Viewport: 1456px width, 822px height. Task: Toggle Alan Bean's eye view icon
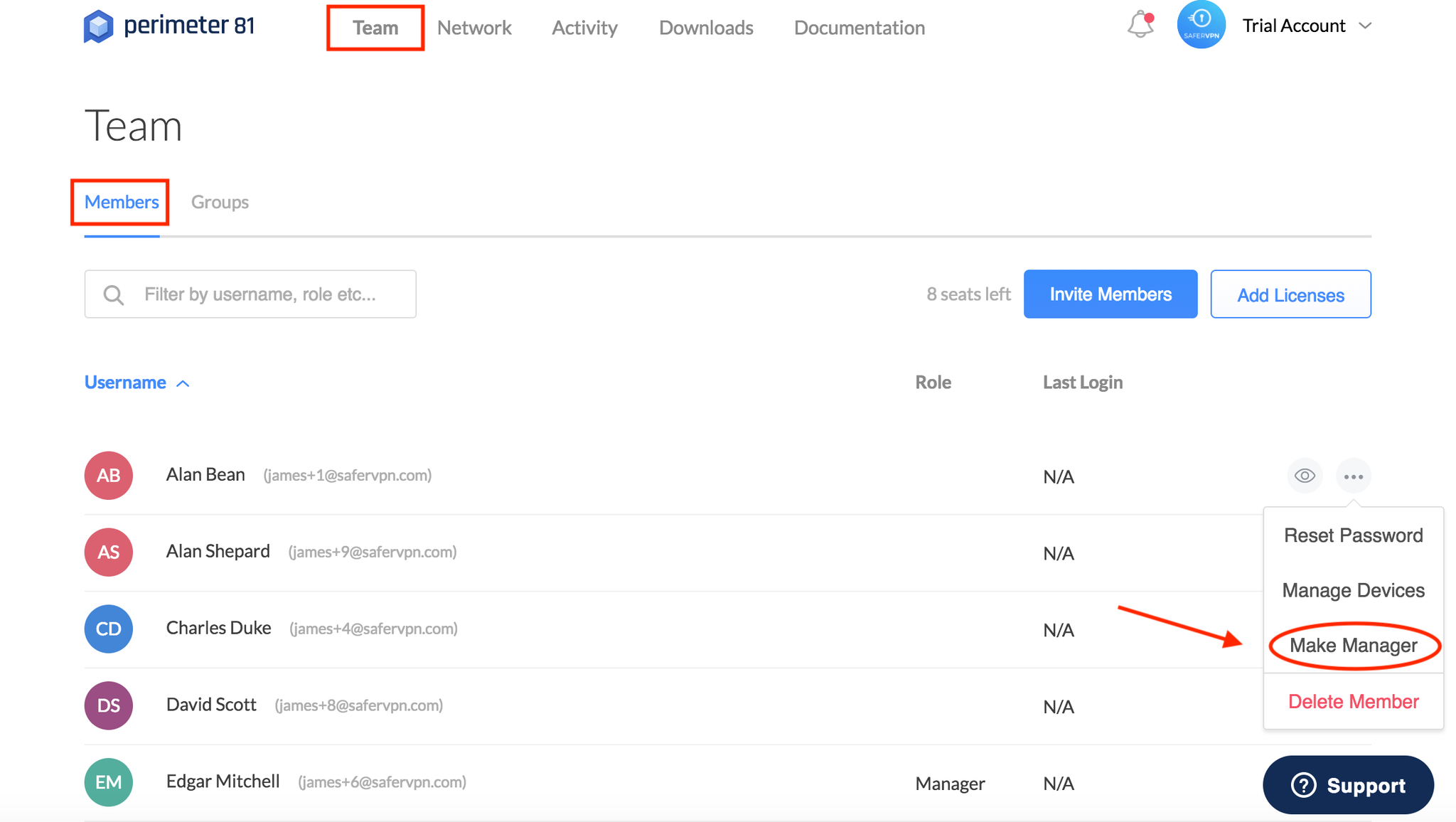pos(1305,476)
